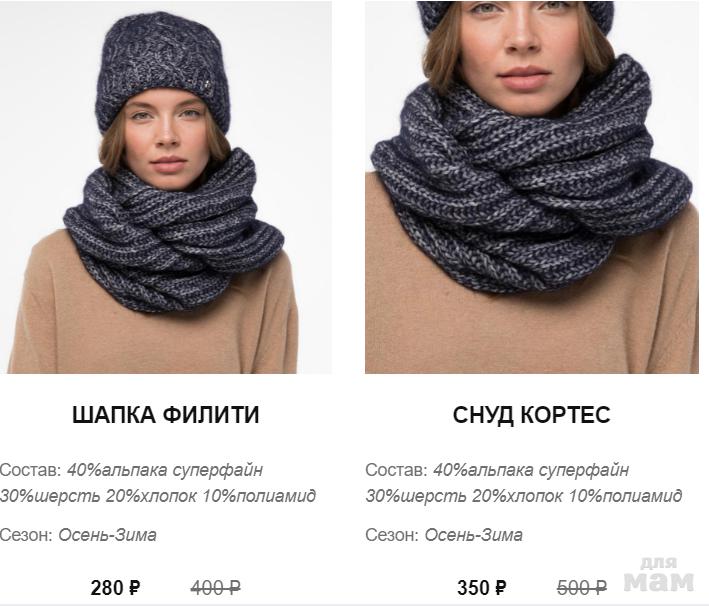Select the 350 ₽ sale price

click(x=482, y=588)
